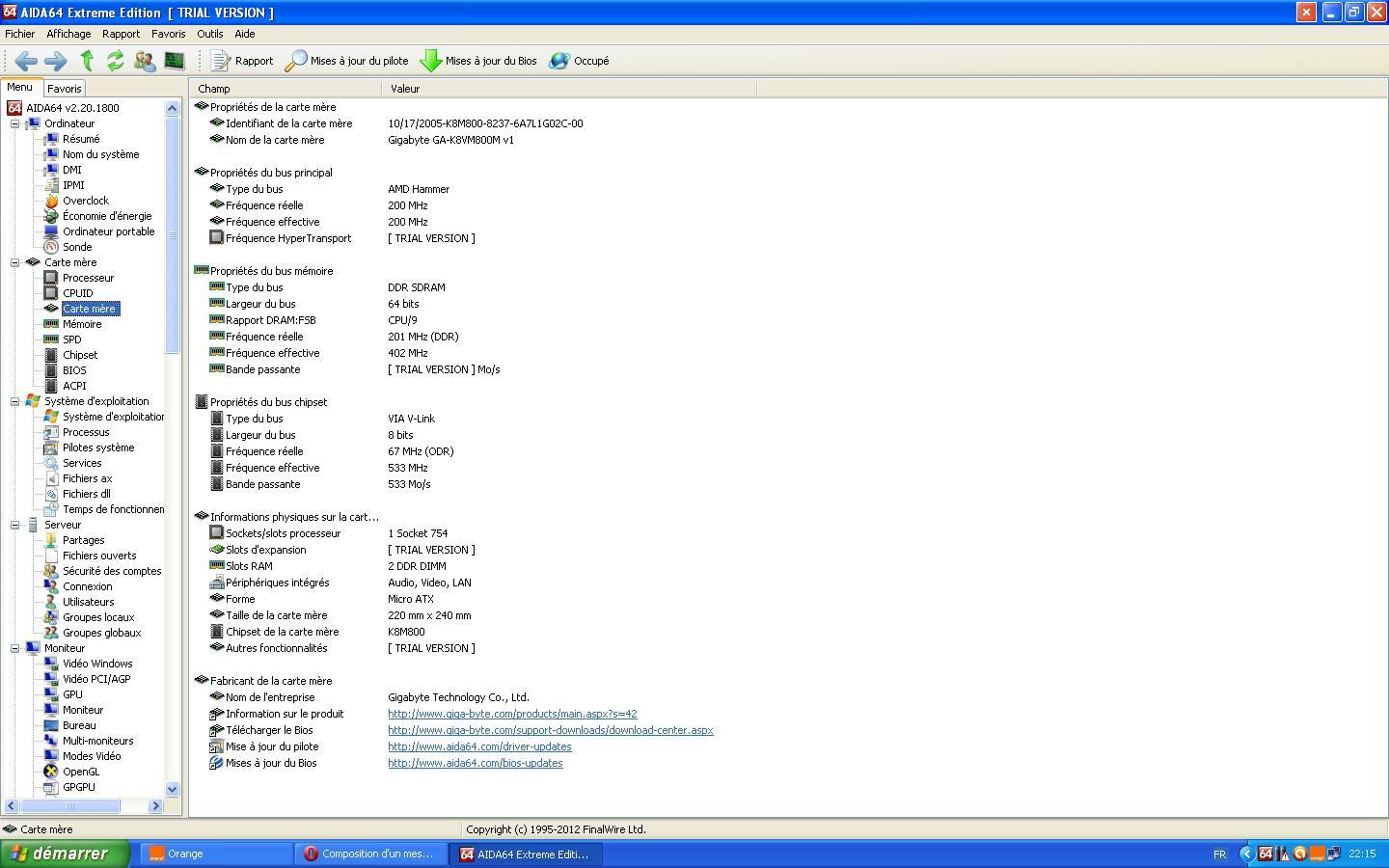This screenshot has width=1389, height=868.
Task: Open the system monitor graph toolbar icon
Action: click(x=175, y=61)
